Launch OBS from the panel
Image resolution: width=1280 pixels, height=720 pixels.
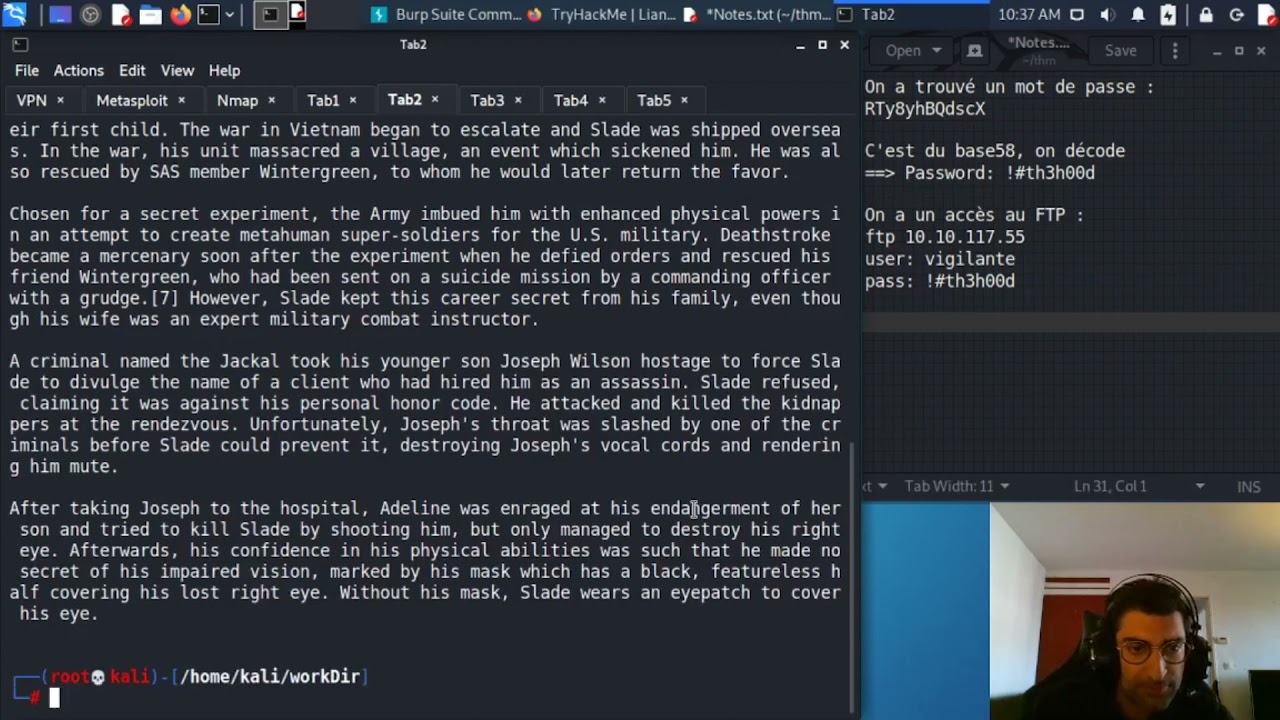(x=90, y=15)
